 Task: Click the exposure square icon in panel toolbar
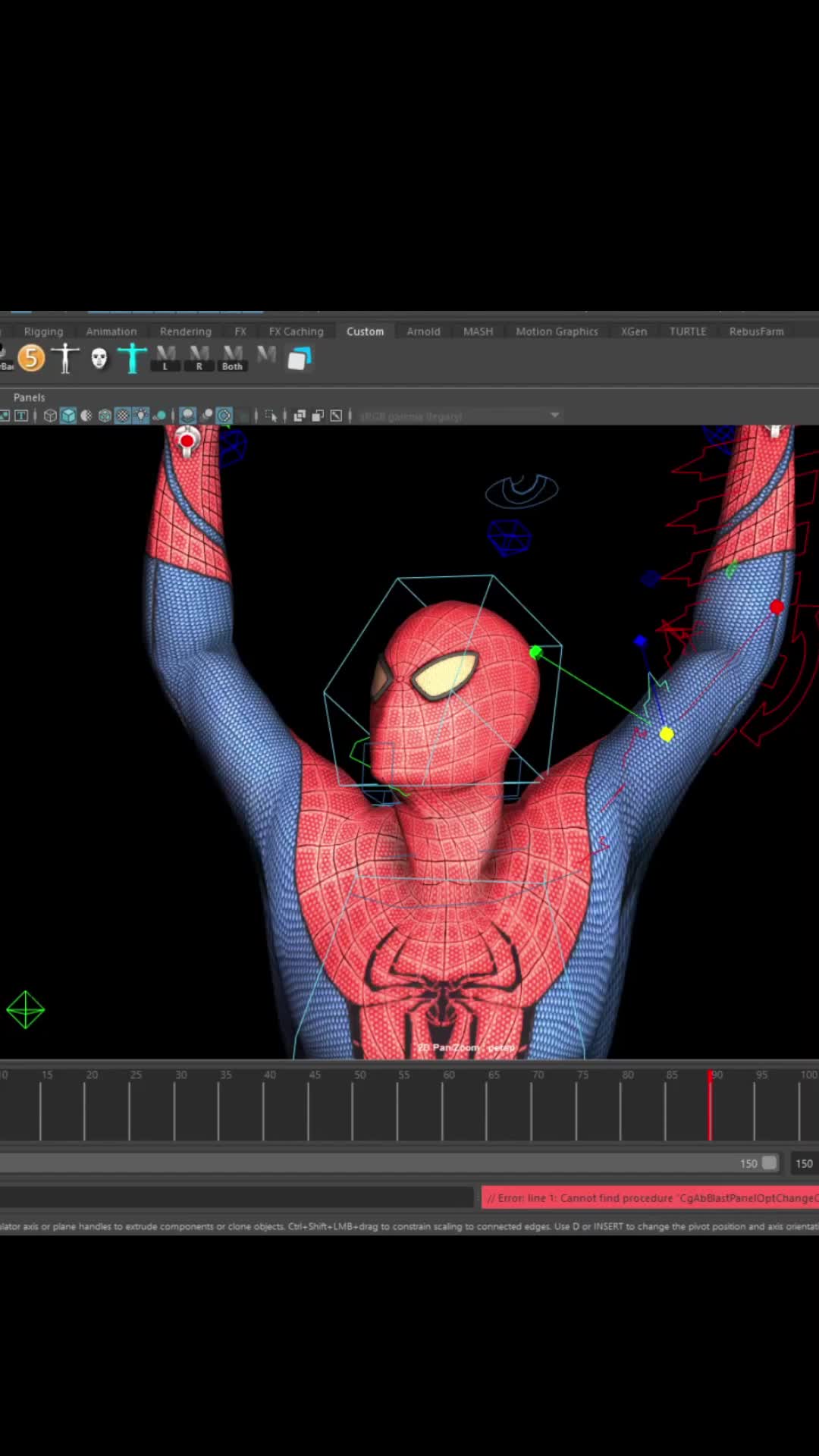coord(336,416)
